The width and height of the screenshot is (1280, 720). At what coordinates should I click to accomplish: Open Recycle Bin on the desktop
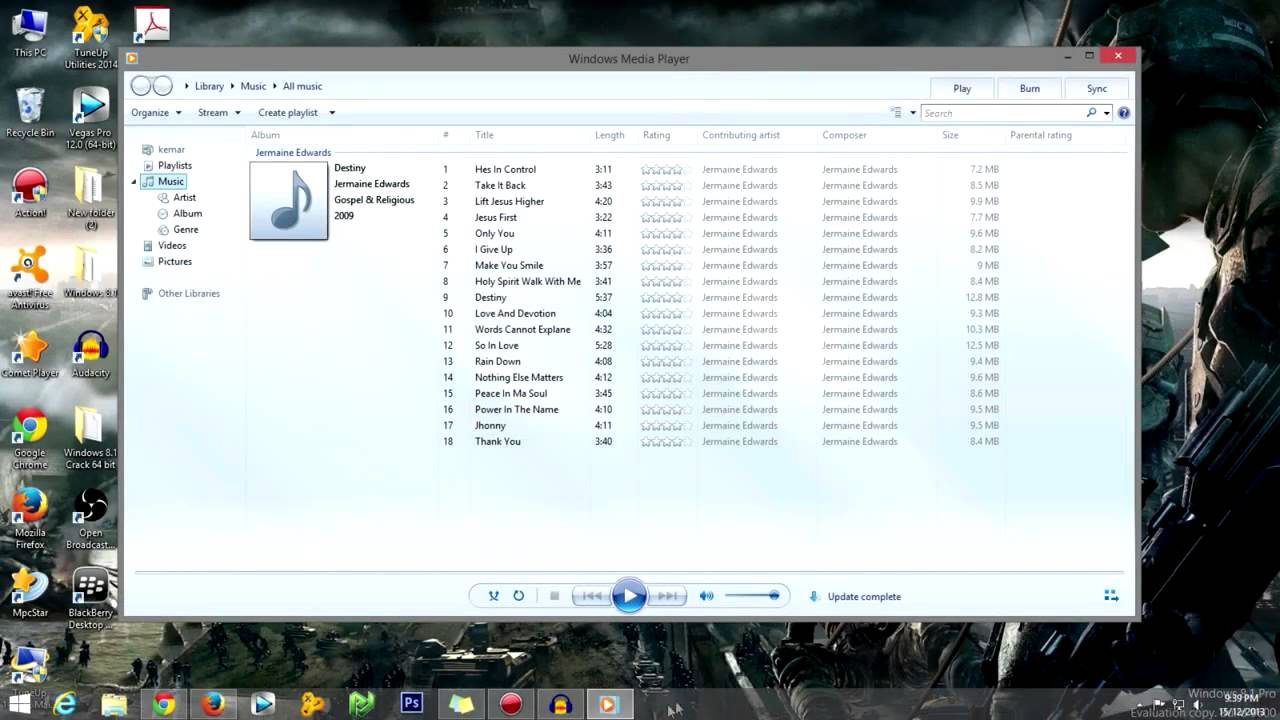click(30, 112)
